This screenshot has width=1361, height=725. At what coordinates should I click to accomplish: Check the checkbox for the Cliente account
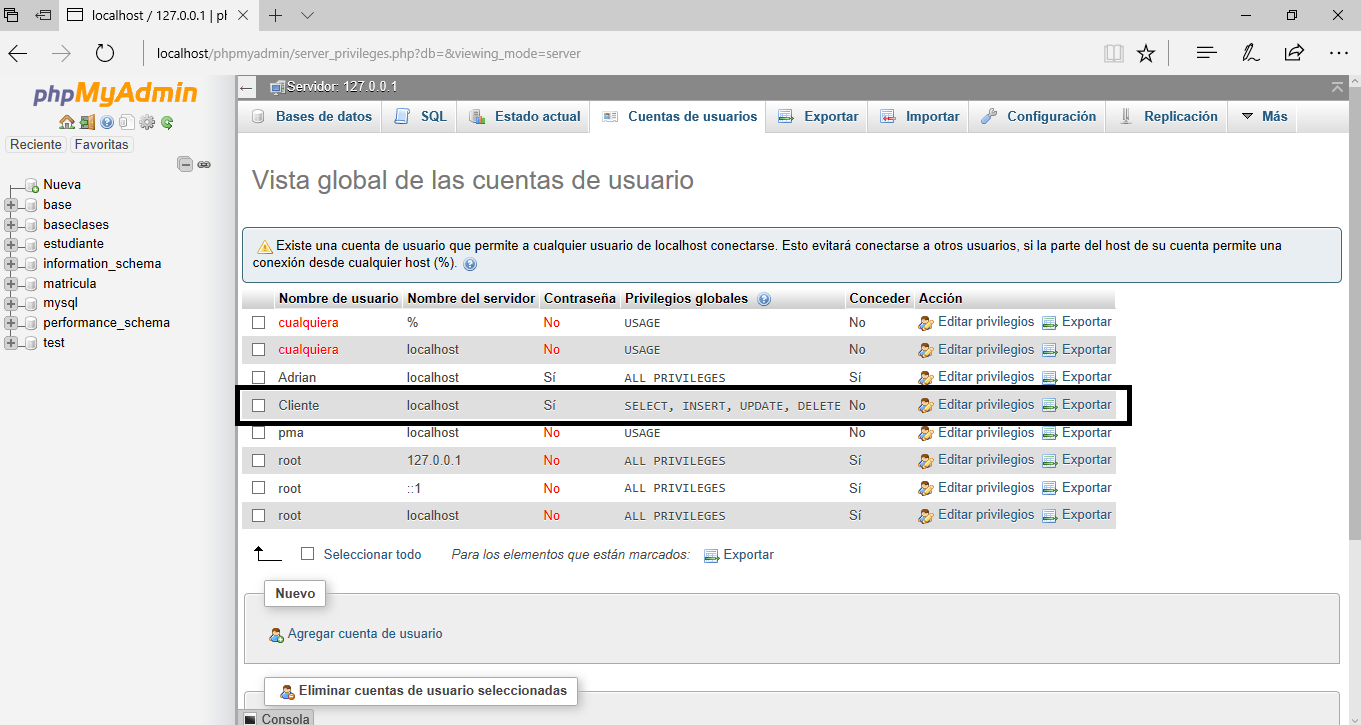[x=258, y=404]
